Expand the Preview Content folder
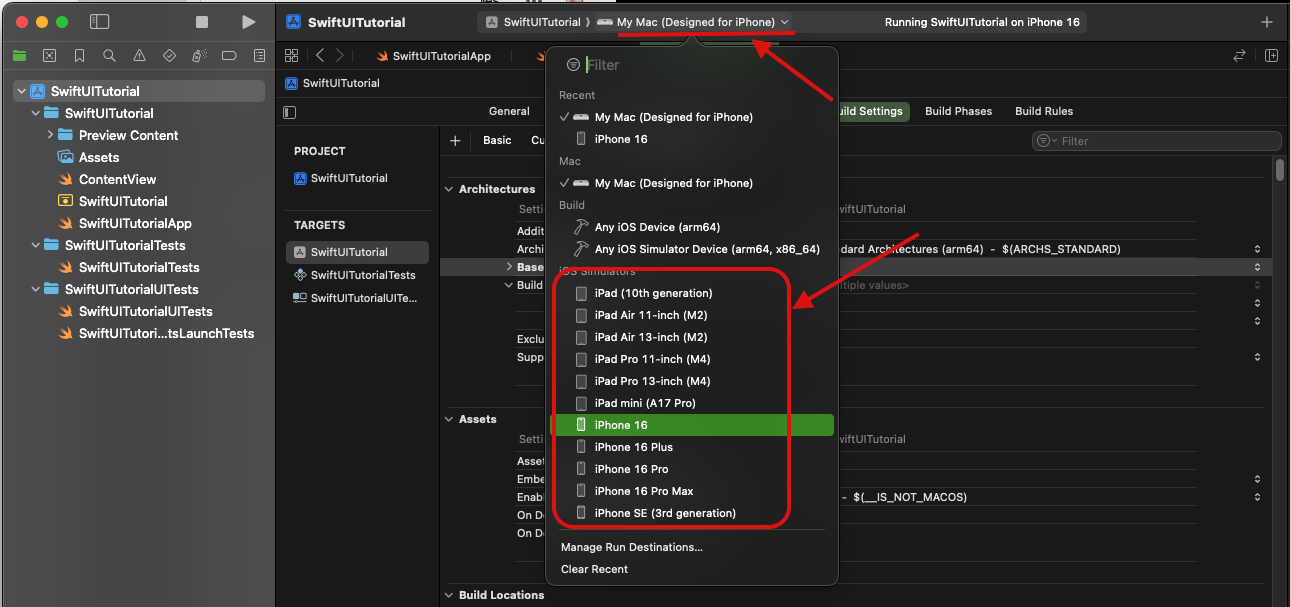The height and width of the screenshot is (607, 1290). [50, 135]
